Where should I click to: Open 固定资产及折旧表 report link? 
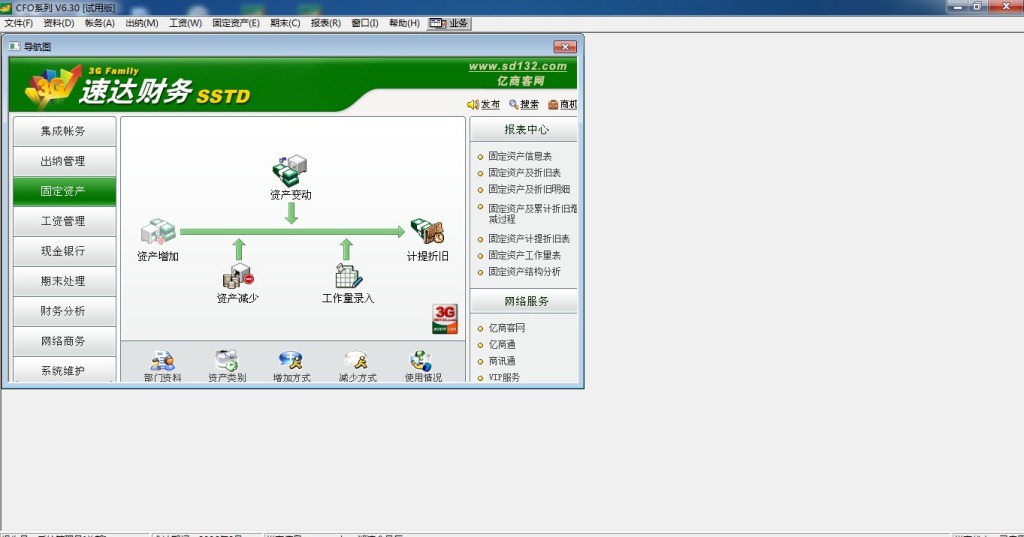click(524, 172)
